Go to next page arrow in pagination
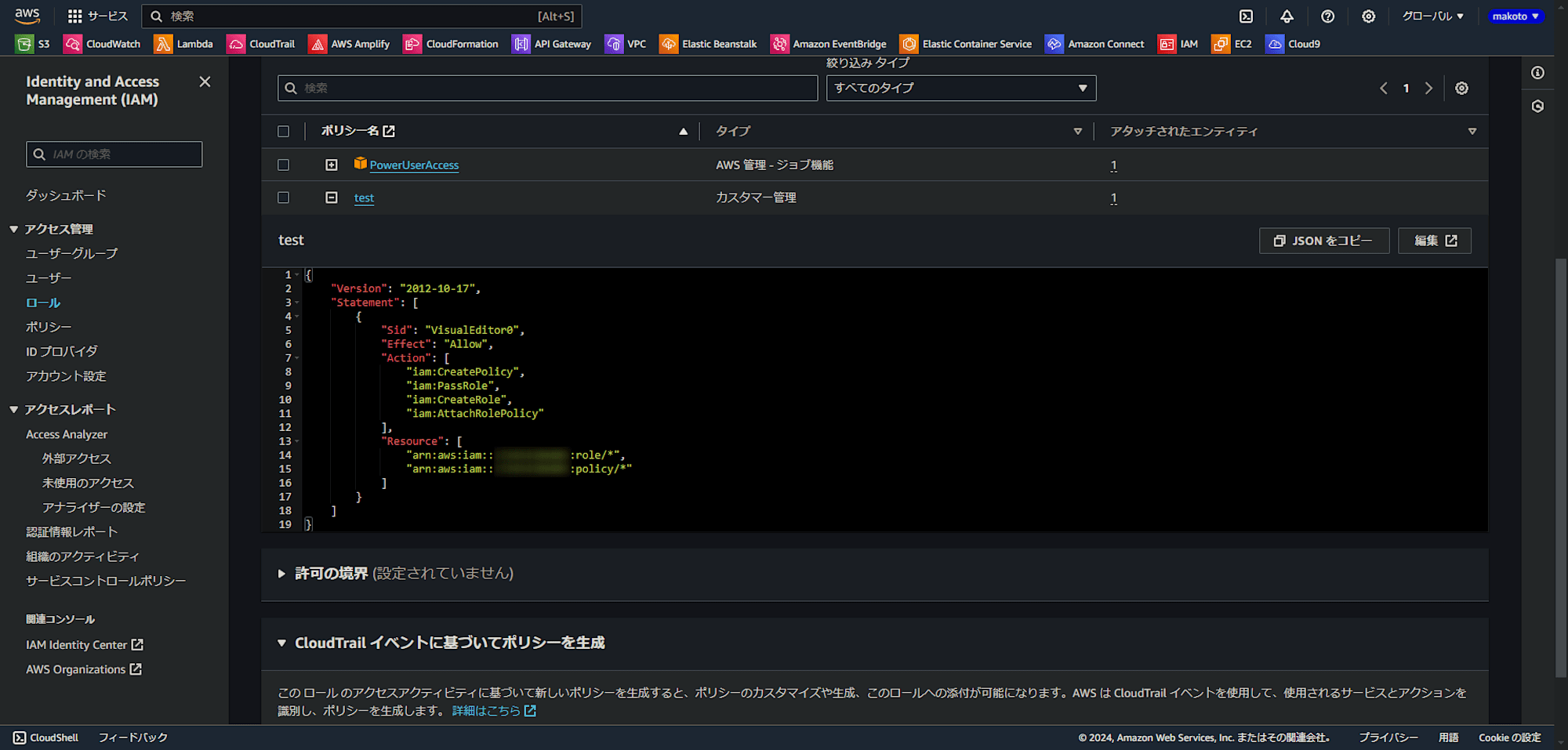Image resolution: width=1568 pixels, height=750 pixels. tap(1428, 88)
